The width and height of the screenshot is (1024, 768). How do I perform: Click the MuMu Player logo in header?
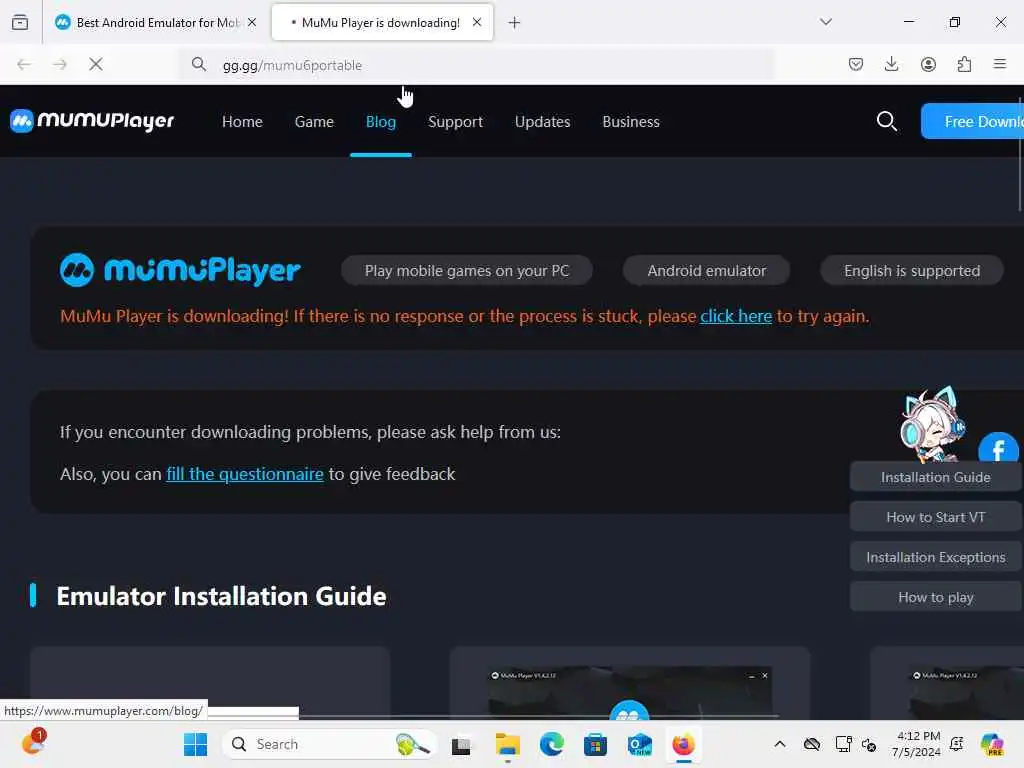click(92, 121)
